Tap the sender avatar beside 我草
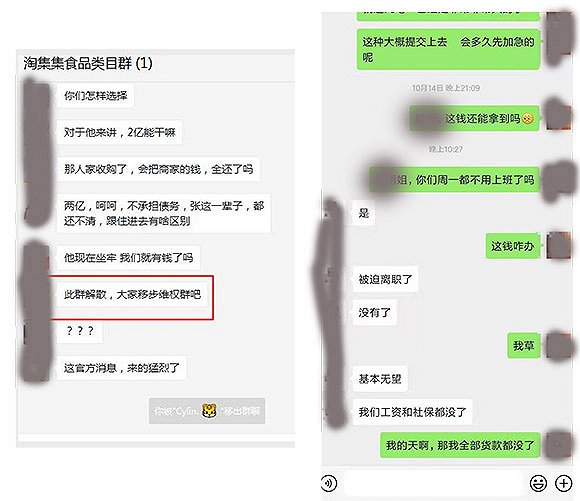 (x=559, y=346)
